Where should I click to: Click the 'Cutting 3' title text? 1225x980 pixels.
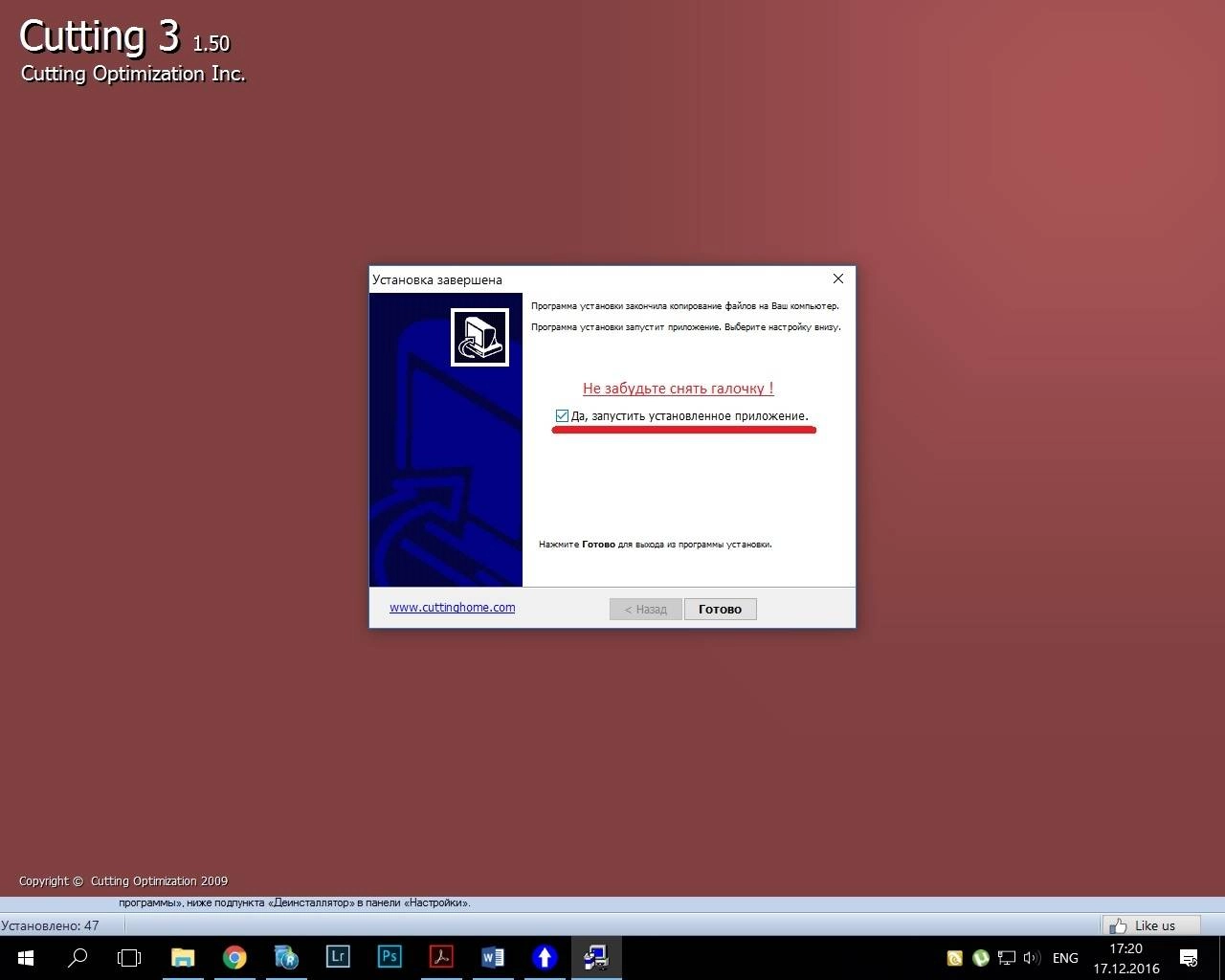tap(100, 36)
